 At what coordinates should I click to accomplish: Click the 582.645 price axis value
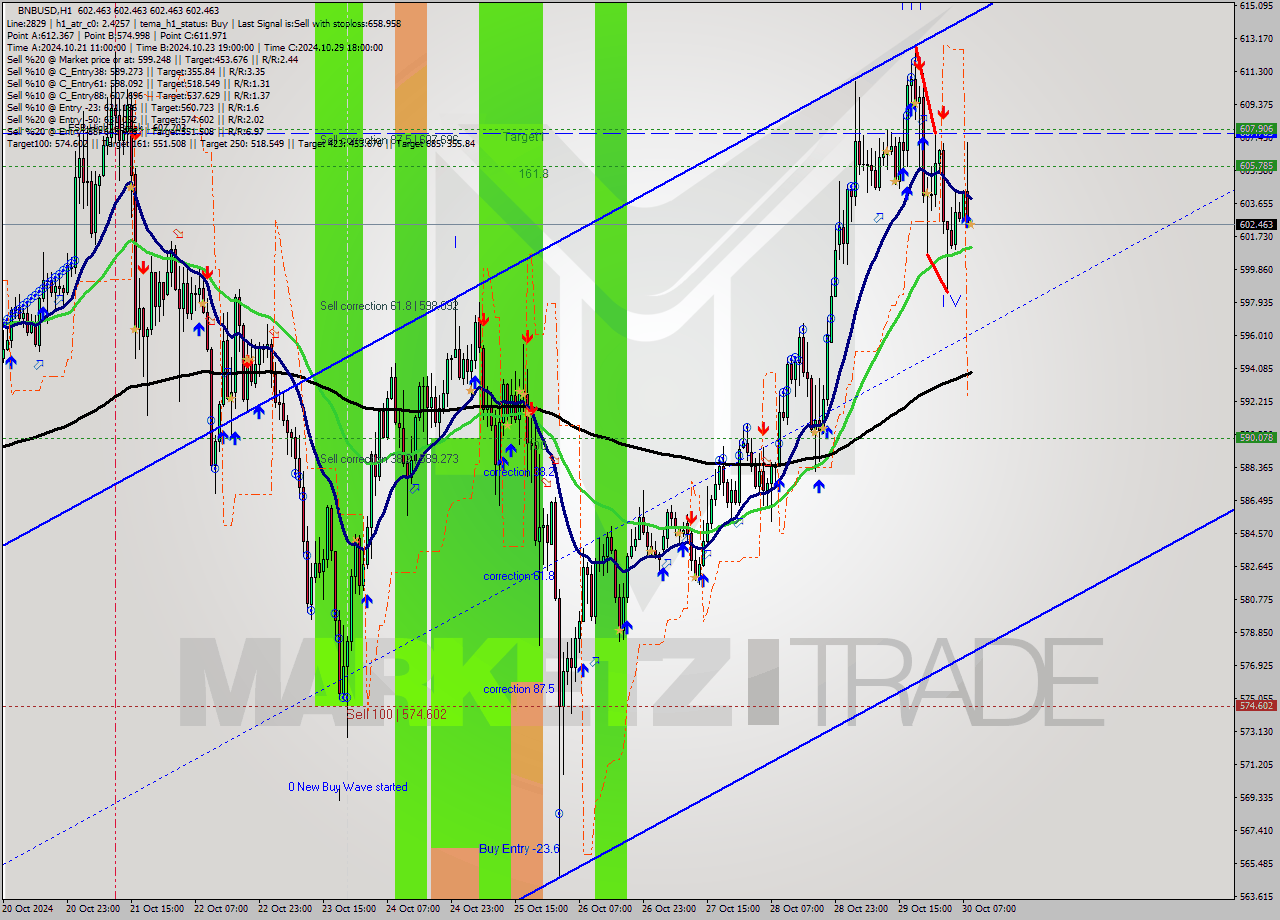coord(1256,567)
